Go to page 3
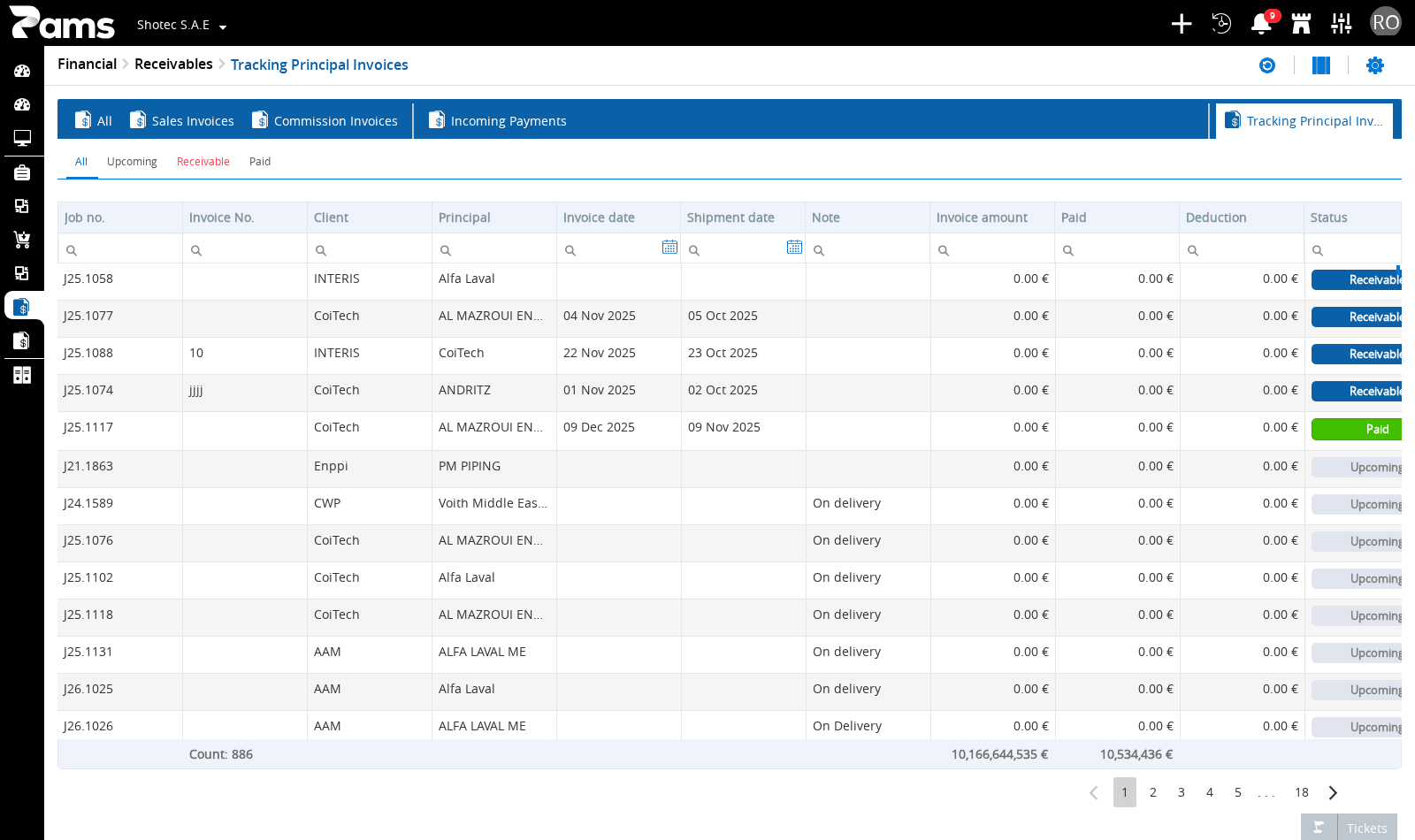The image size is (1415, 840). (x=1182, y=792)
